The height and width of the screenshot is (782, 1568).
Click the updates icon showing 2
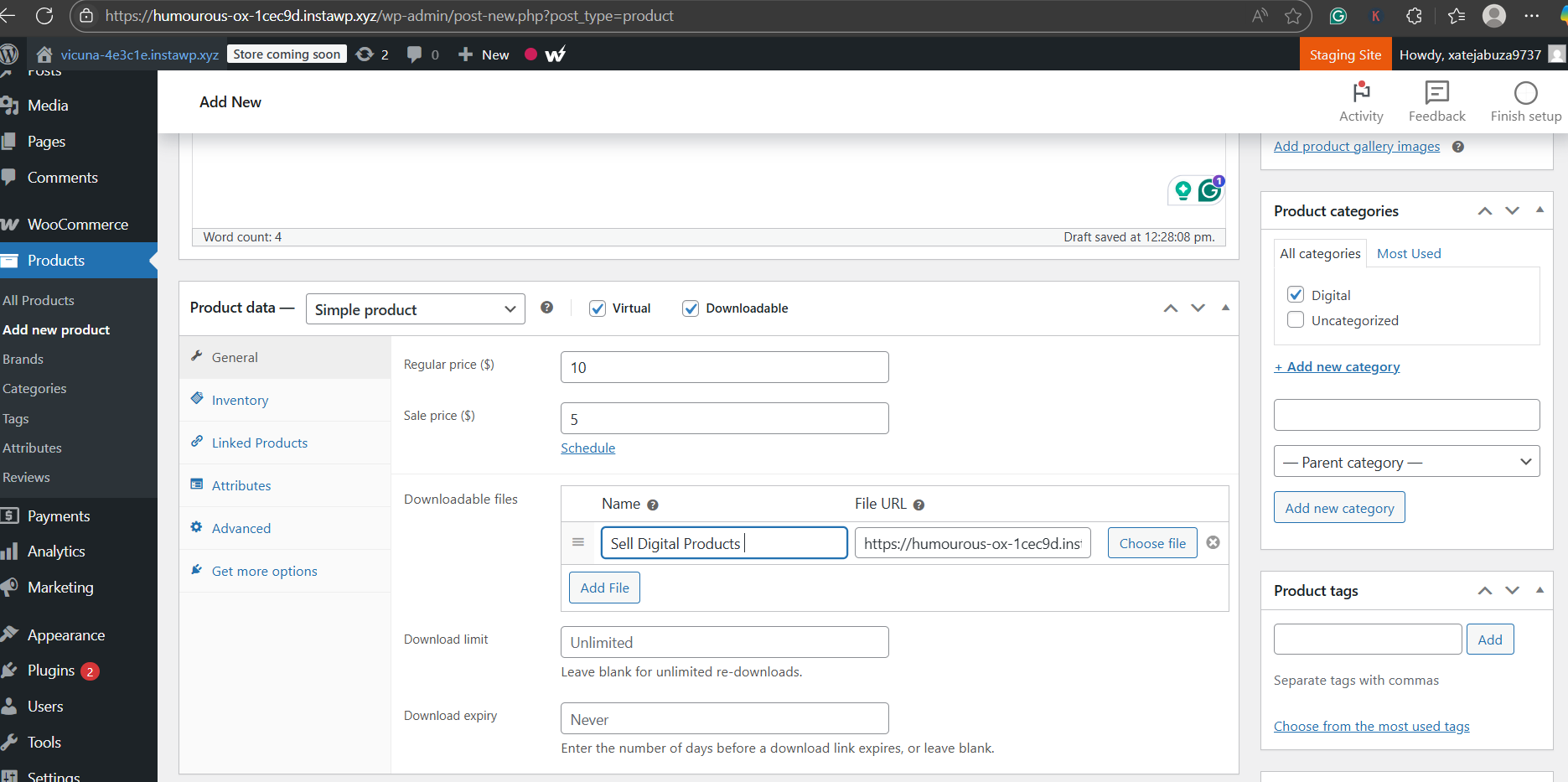pyautogui.click(x=365, y=54)
